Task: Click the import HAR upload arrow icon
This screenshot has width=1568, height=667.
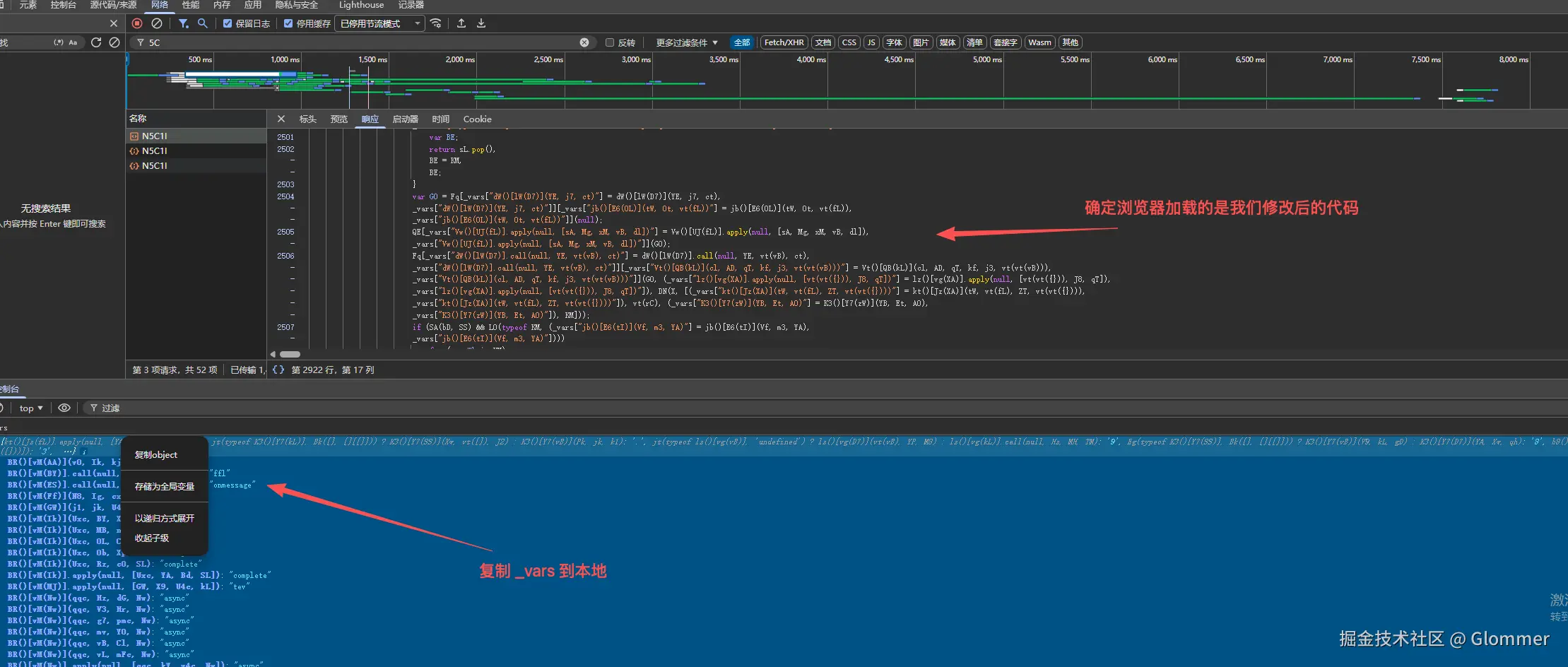Action: [461, 23]
